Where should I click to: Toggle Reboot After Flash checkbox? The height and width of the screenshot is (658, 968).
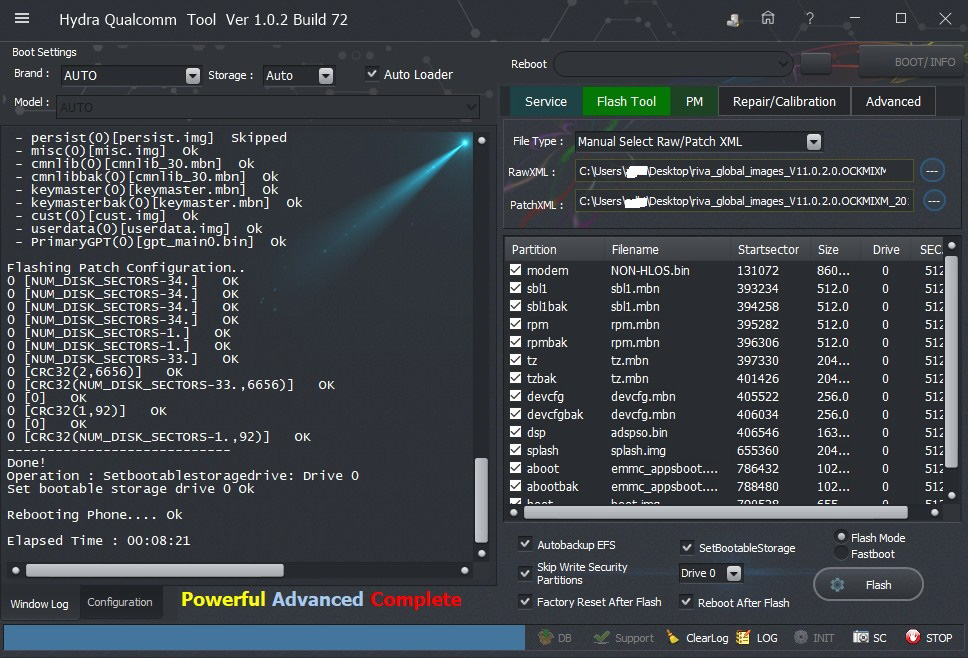point(686,601)
